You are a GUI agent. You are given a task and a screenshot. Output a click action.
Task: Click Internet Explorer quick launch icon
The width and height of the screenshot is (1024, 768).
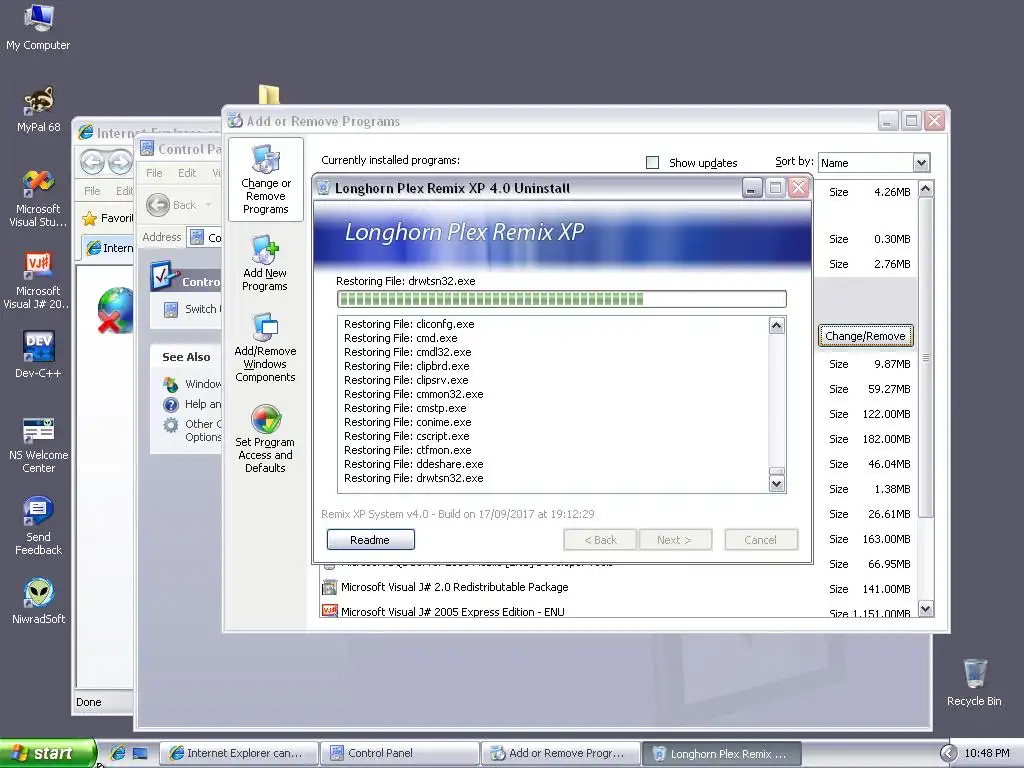coord(118,753)
